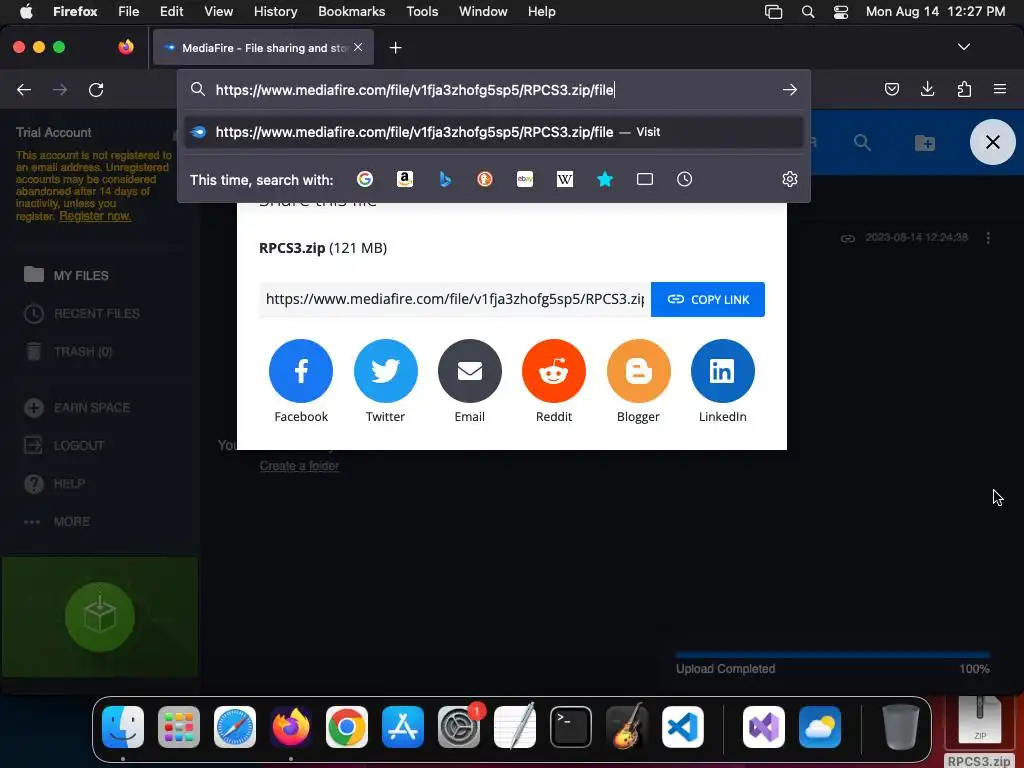Click Register now link

(95, 216)
